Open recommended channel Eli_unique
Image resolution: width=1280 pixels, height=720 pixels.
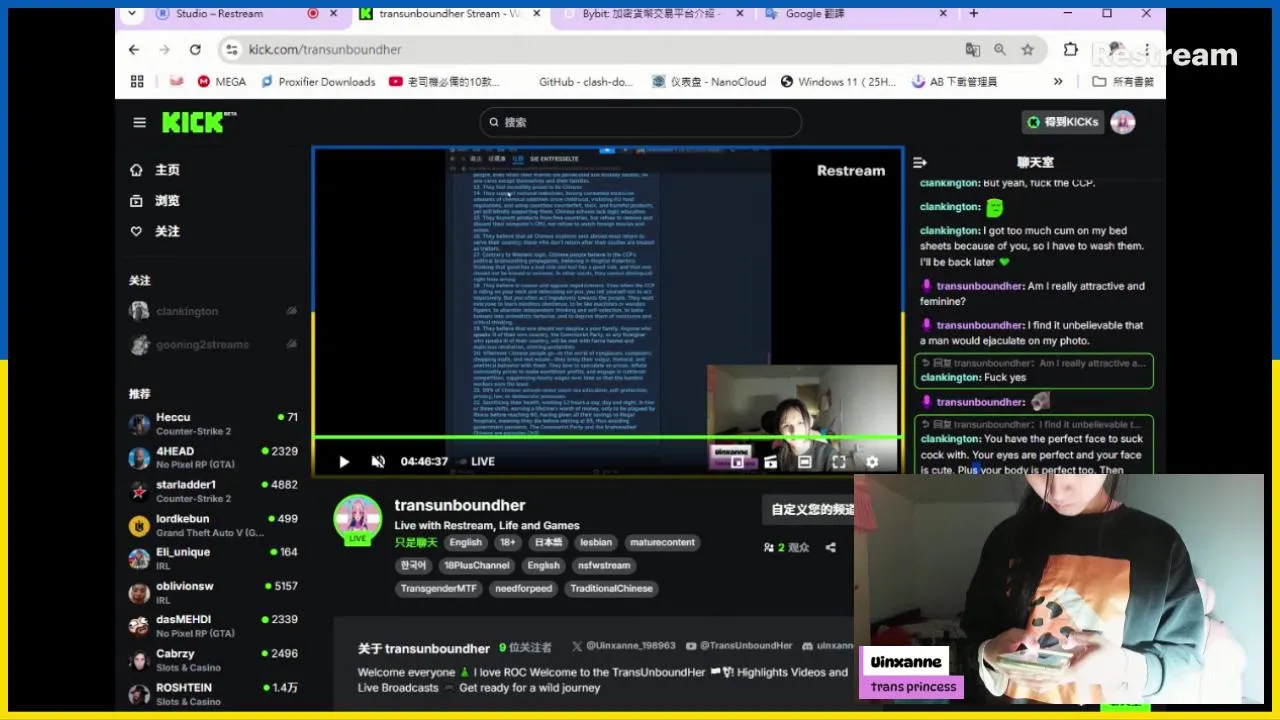[213, 559]
